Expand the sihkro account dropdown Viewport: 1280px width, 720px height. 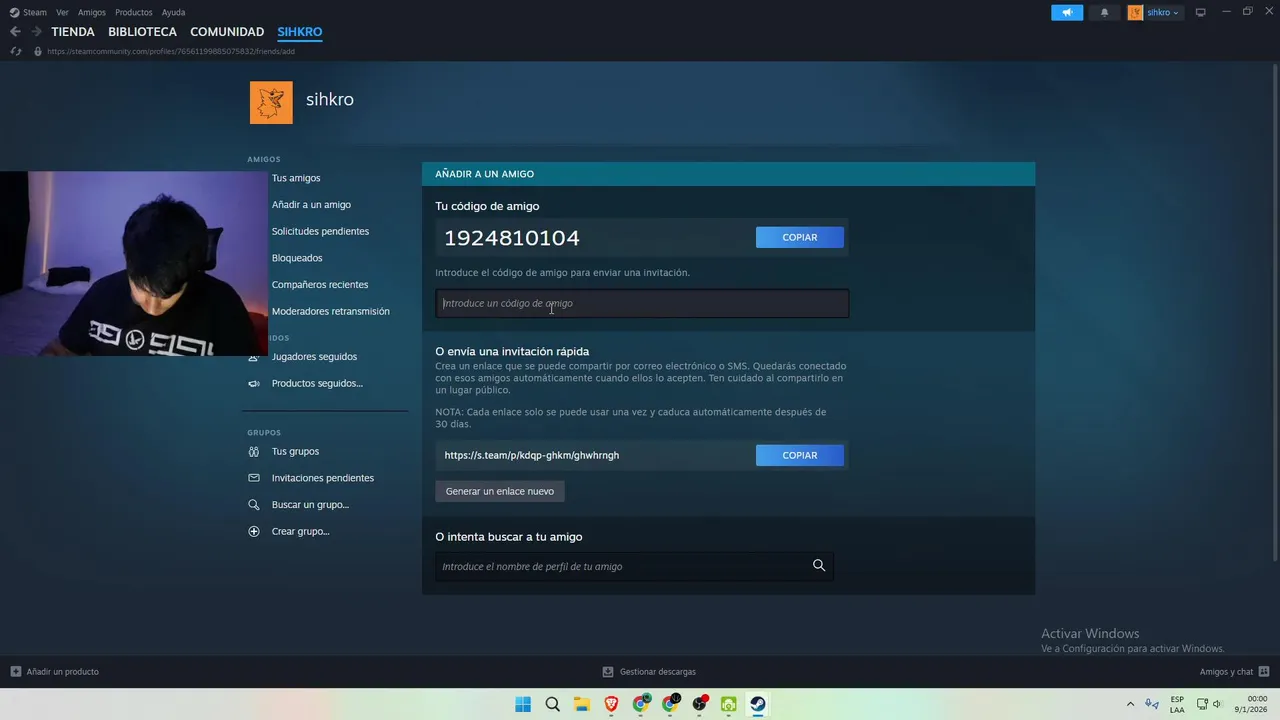click(x=1155, y=12)
